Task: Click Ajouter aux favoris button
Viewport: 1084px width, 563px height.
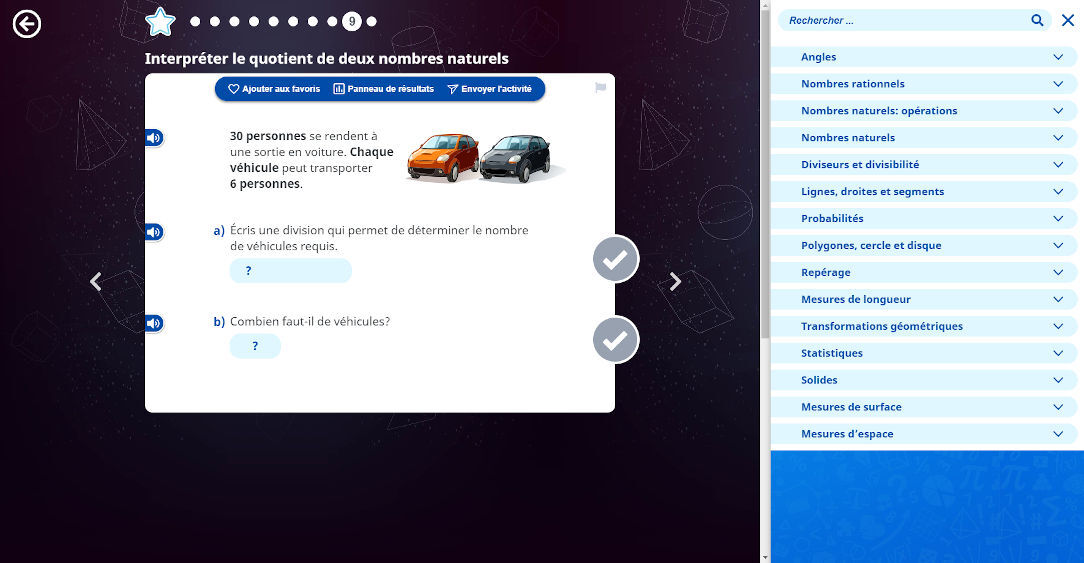Action: click(x=274, y=89)
